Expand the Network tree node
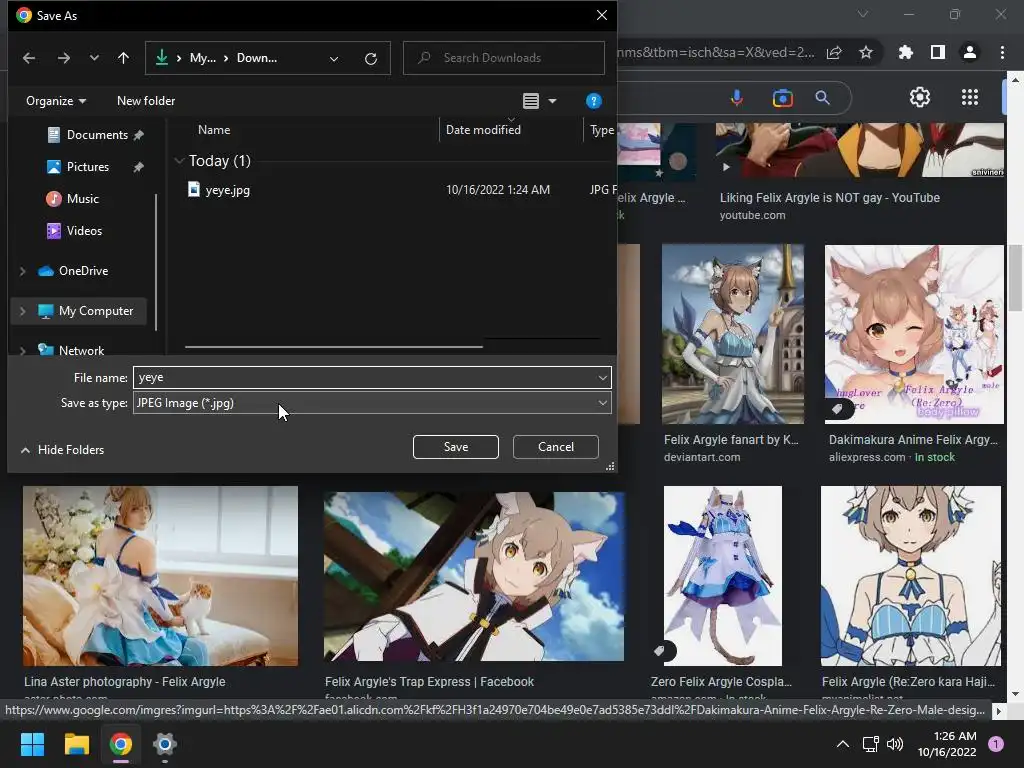 (22, 351)
